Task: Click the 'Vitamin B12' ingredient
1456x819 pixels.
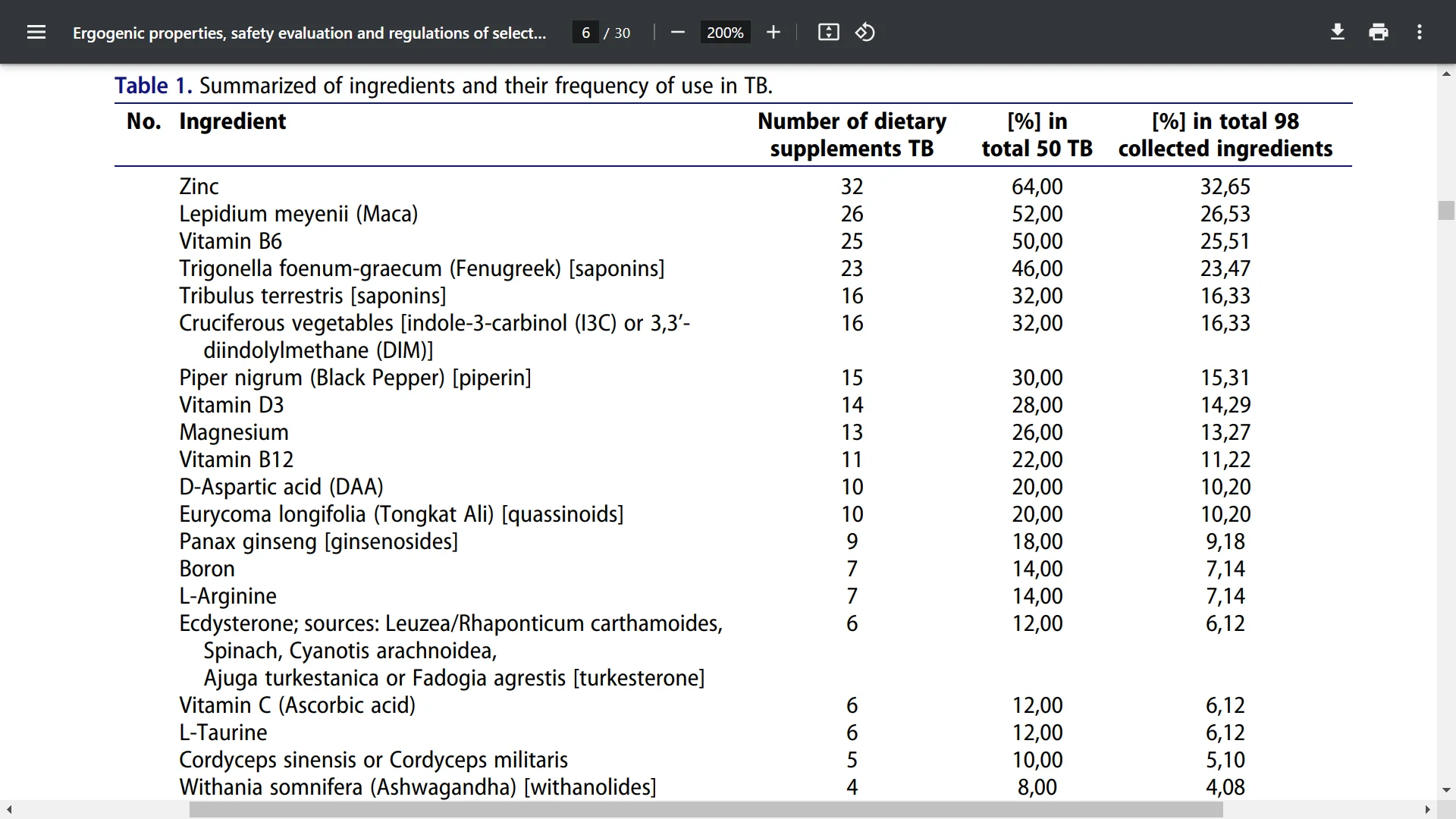Action: (236, 460)
